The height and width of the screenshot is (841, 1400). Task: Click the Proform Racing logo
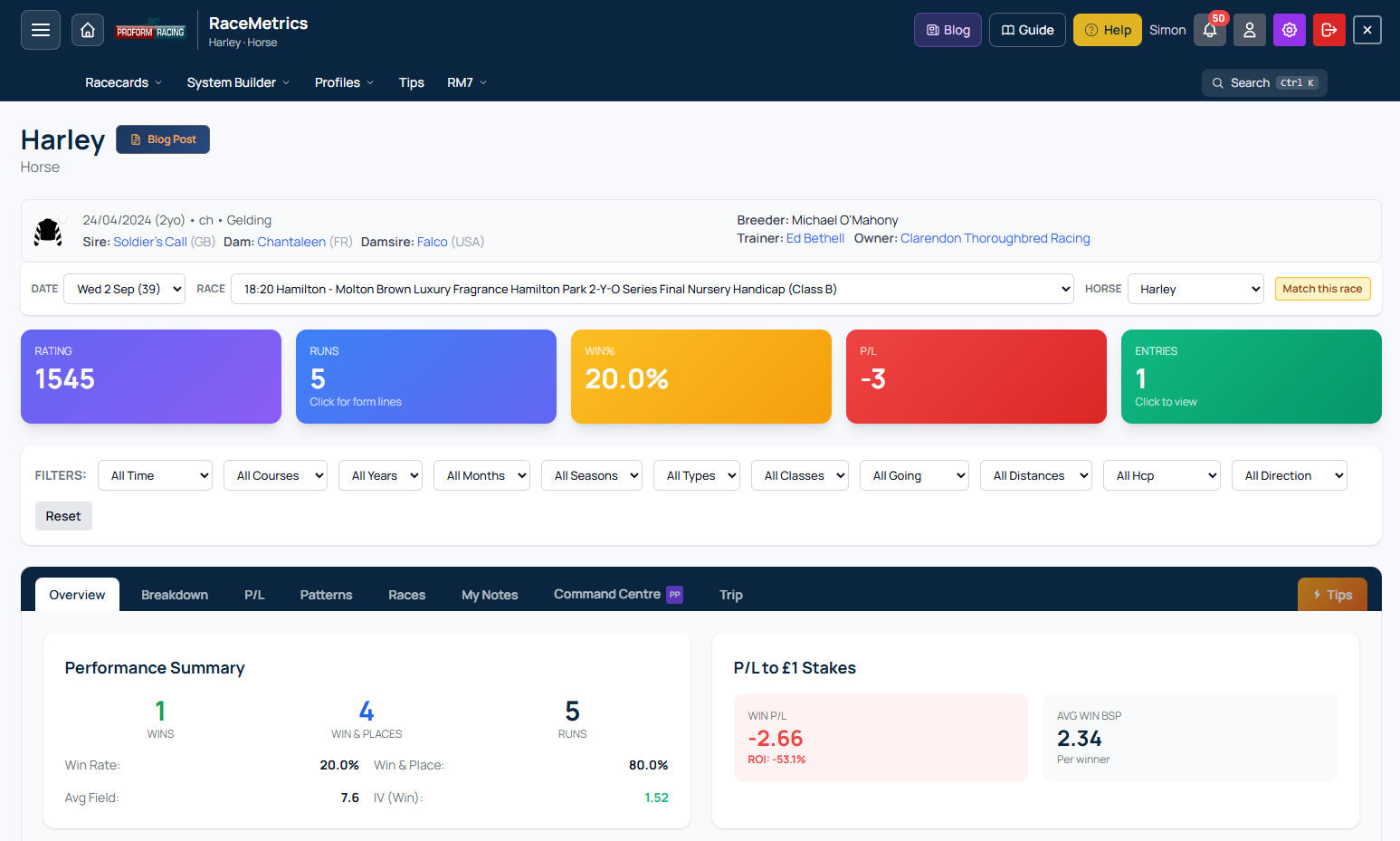pos(150,31)
